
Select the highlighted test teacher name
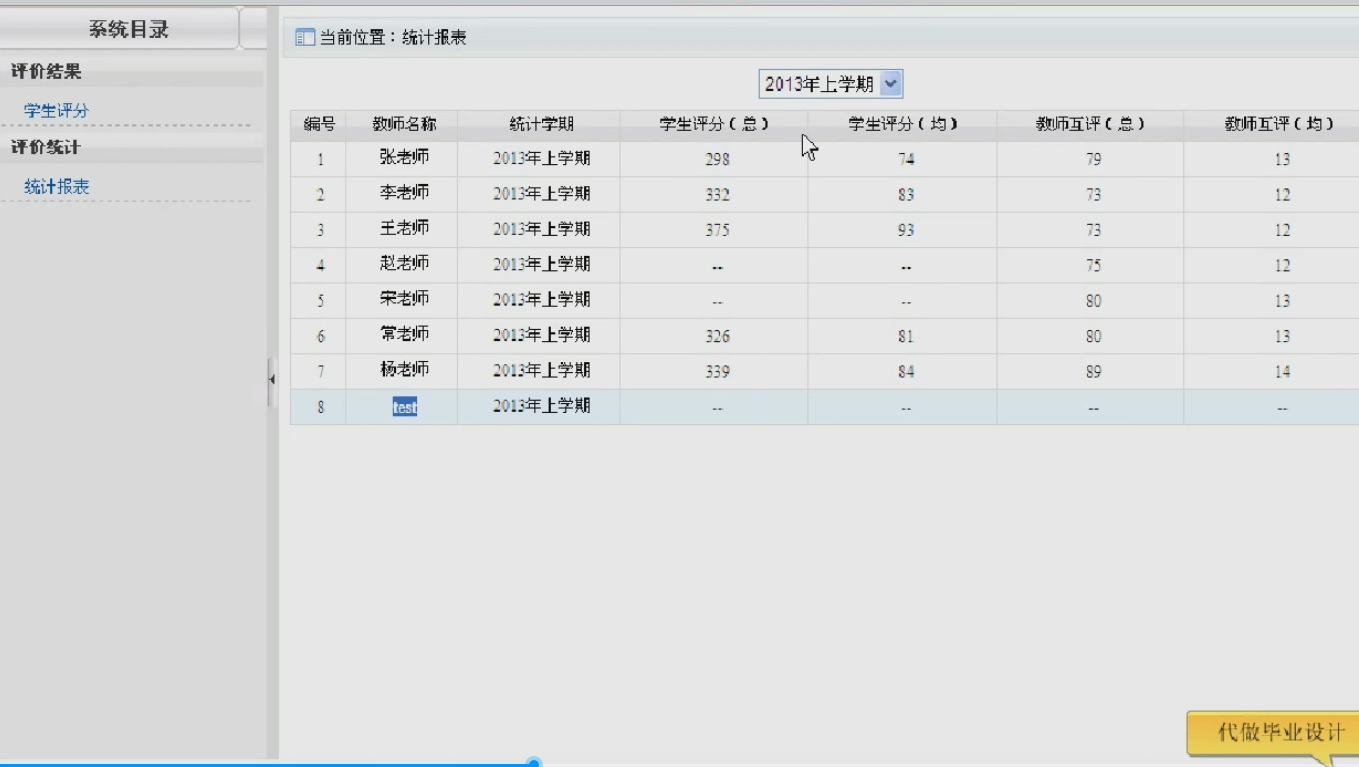(x=405, y=407)
